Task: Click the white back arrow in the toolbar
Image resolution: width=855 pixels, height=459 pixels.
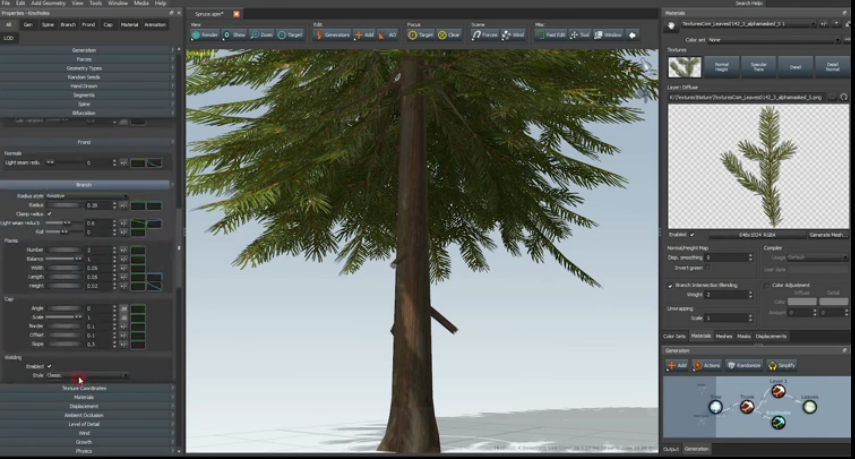Action: pos(632,35)
